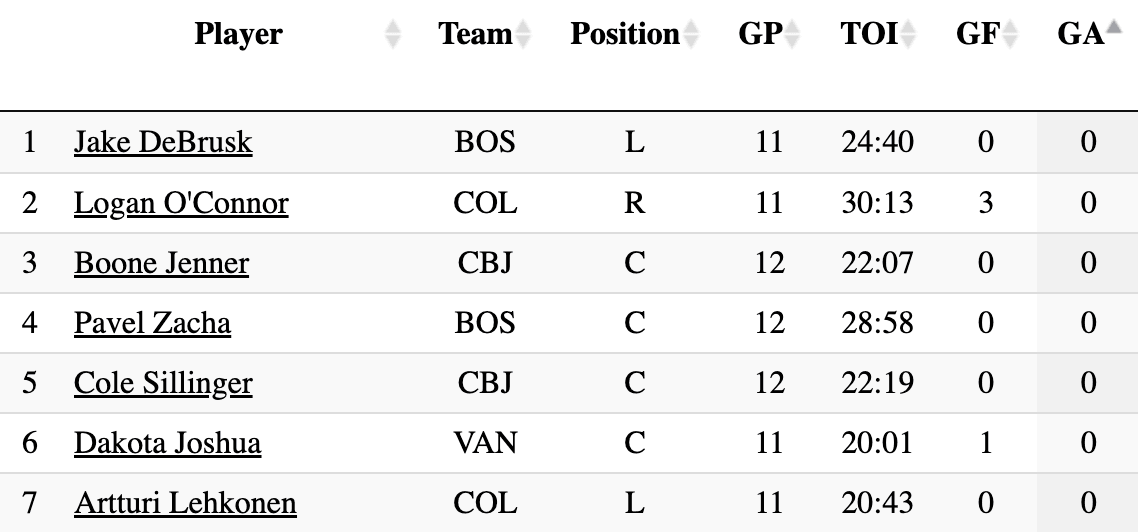
Task: Sort table by Team column header
Action: click(474, 35)
